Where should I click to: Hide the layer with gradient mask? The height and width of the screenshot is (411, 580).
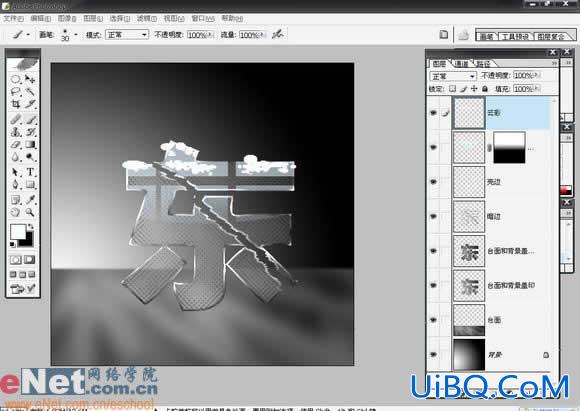point(433,147)
